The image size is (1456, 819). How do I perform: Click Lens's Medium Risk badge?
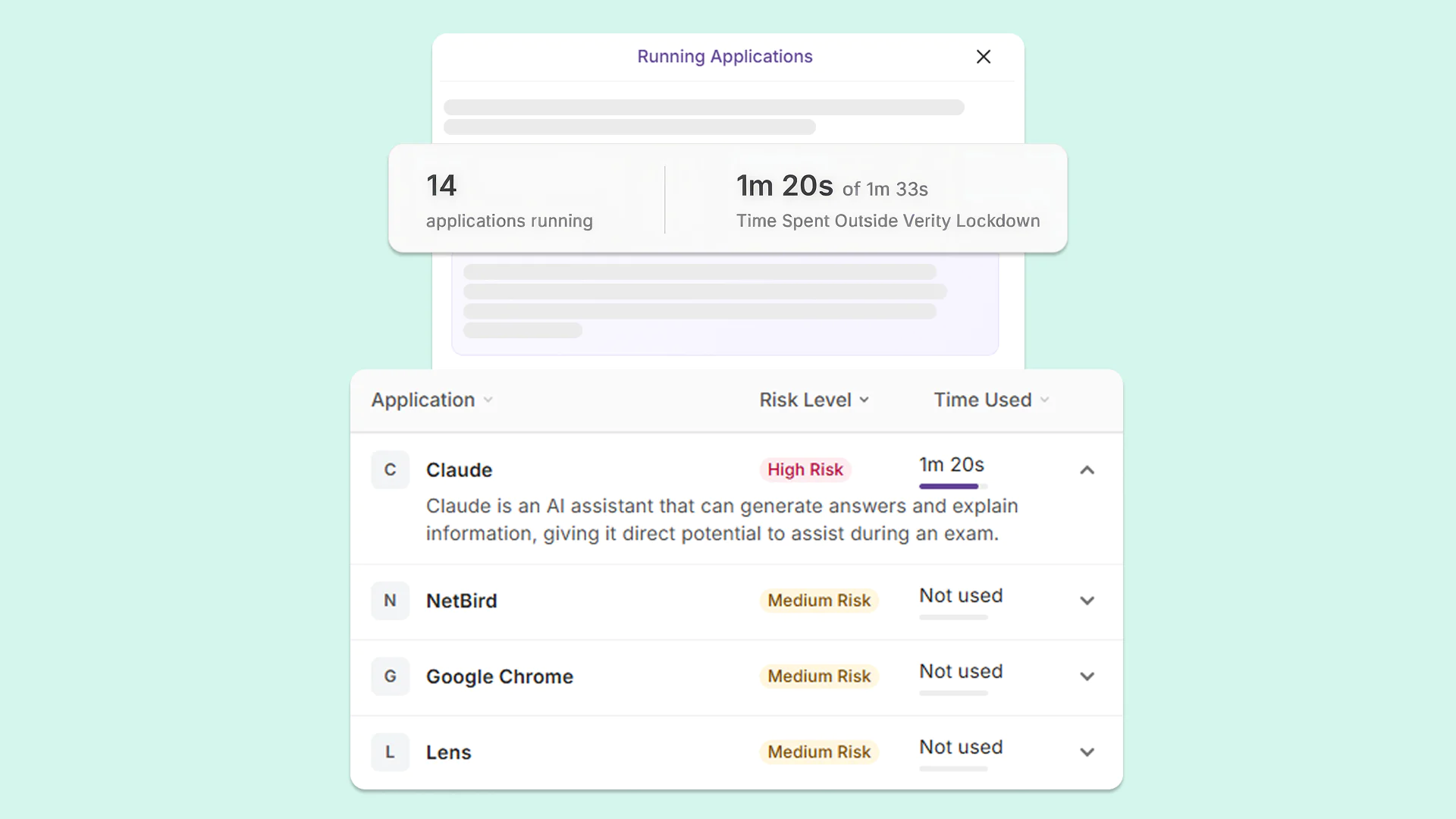pos(819,752)
